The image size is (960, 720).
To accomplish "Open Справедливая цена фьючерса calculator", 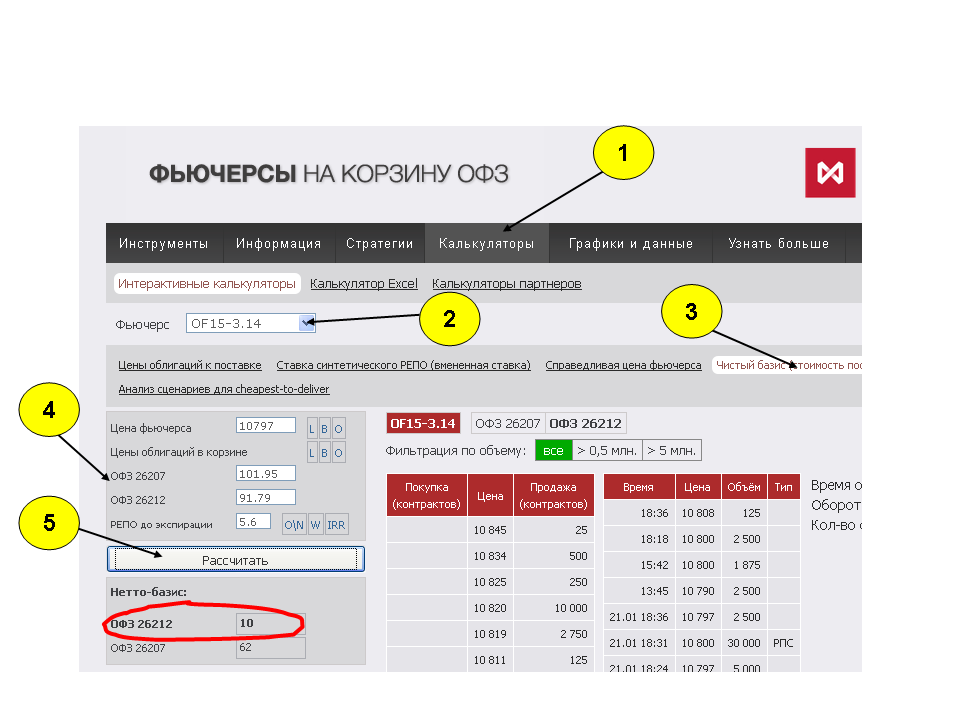I will click(x=623, y=365).
